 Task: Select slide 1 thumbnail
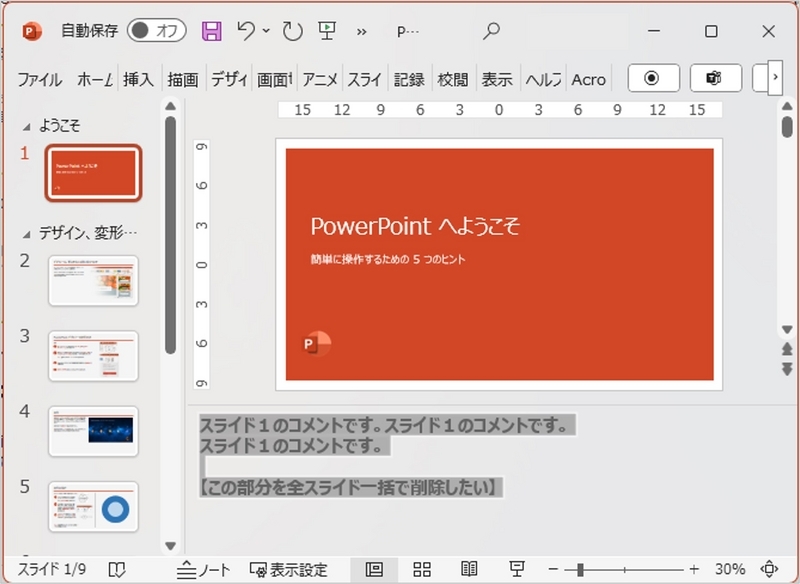(93, 173)
